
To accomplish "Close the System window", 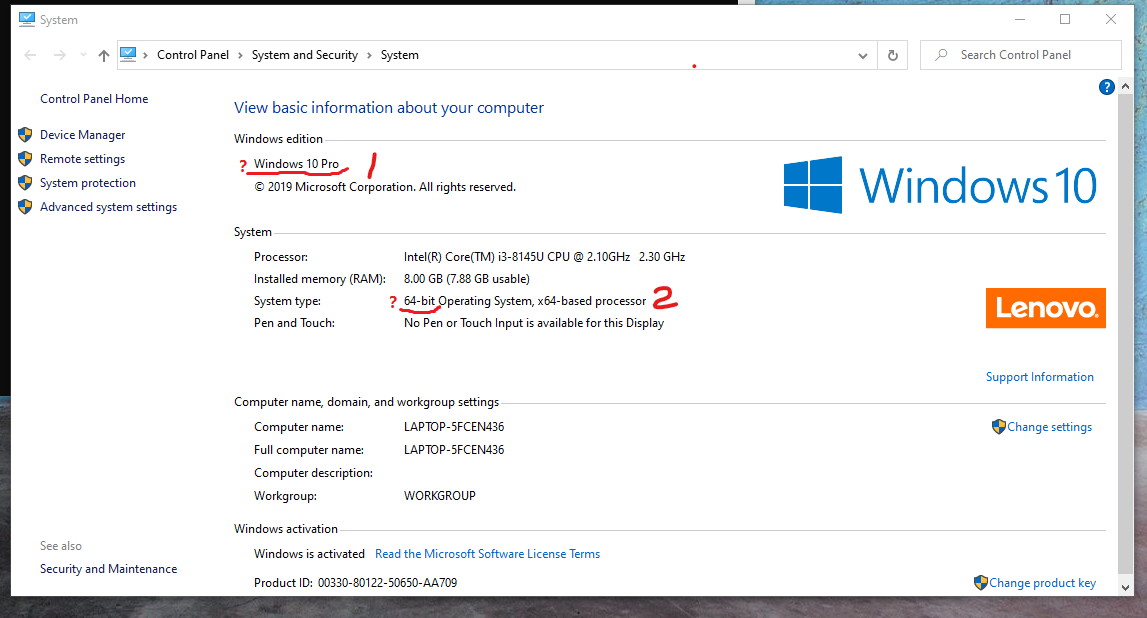I will [x=1110, y=20].
